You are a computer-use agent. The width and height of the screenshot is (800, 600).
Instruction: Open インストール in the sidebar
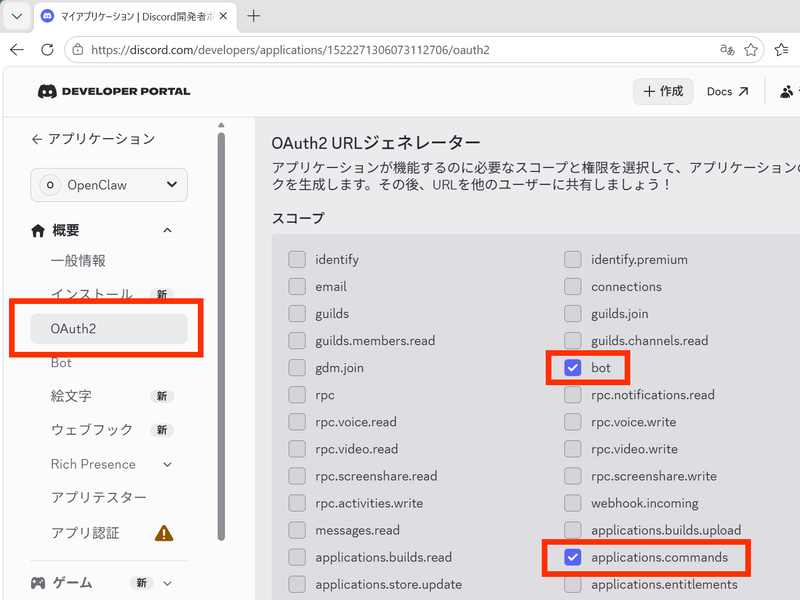pos(92,294)
